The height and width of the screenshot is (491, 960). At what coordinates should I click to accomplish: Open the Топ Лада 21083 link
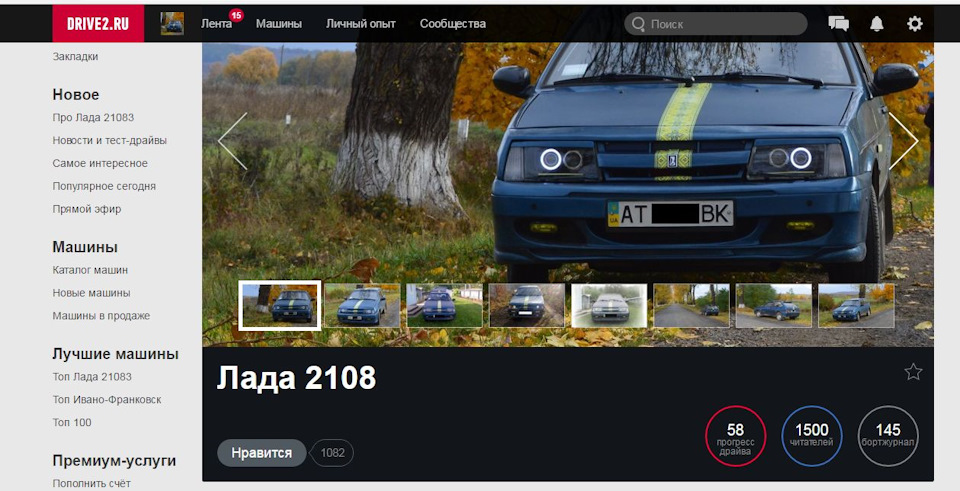tap(92, 377)
